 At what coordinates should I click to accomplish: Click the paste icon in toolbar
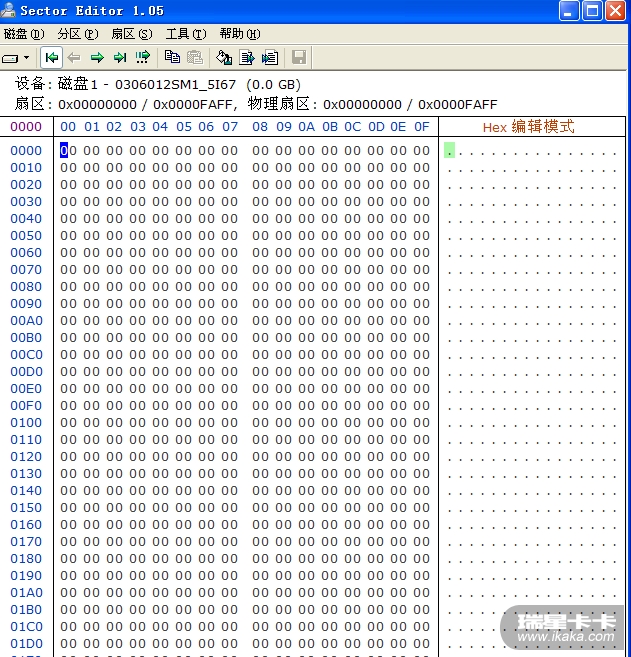[x=195, y=57]
